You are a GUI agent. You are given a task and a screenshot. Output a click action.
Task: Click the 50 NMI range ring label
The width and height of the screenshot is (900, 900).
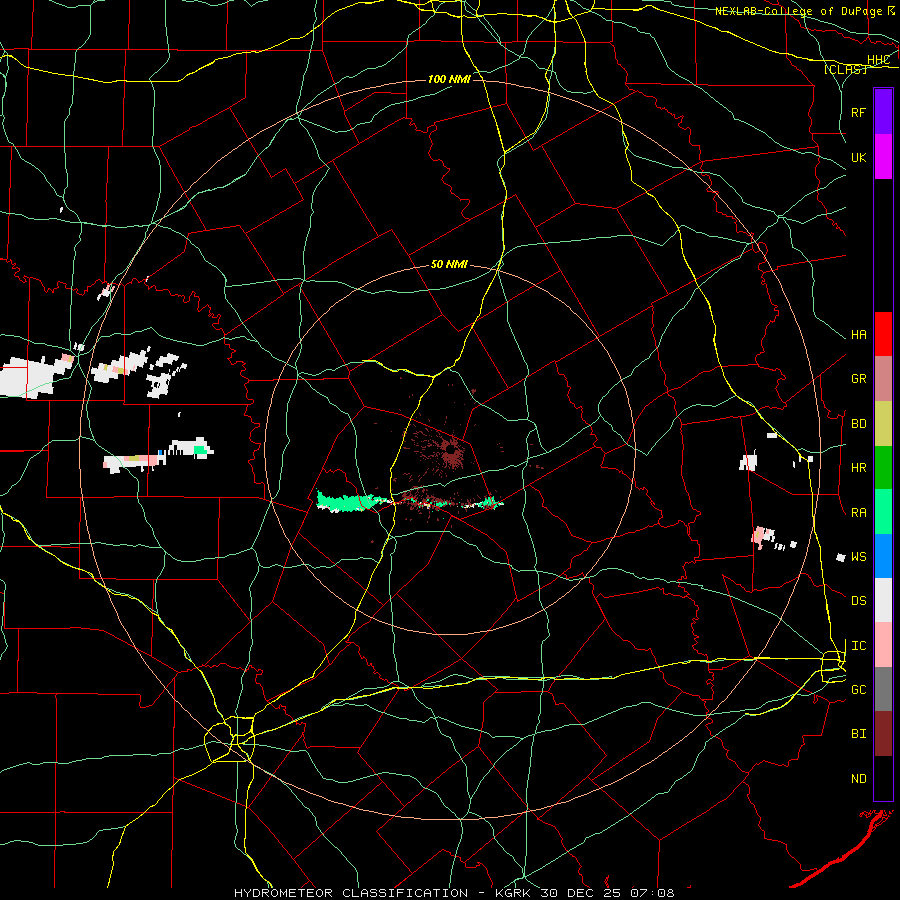[x=449, y=265]
